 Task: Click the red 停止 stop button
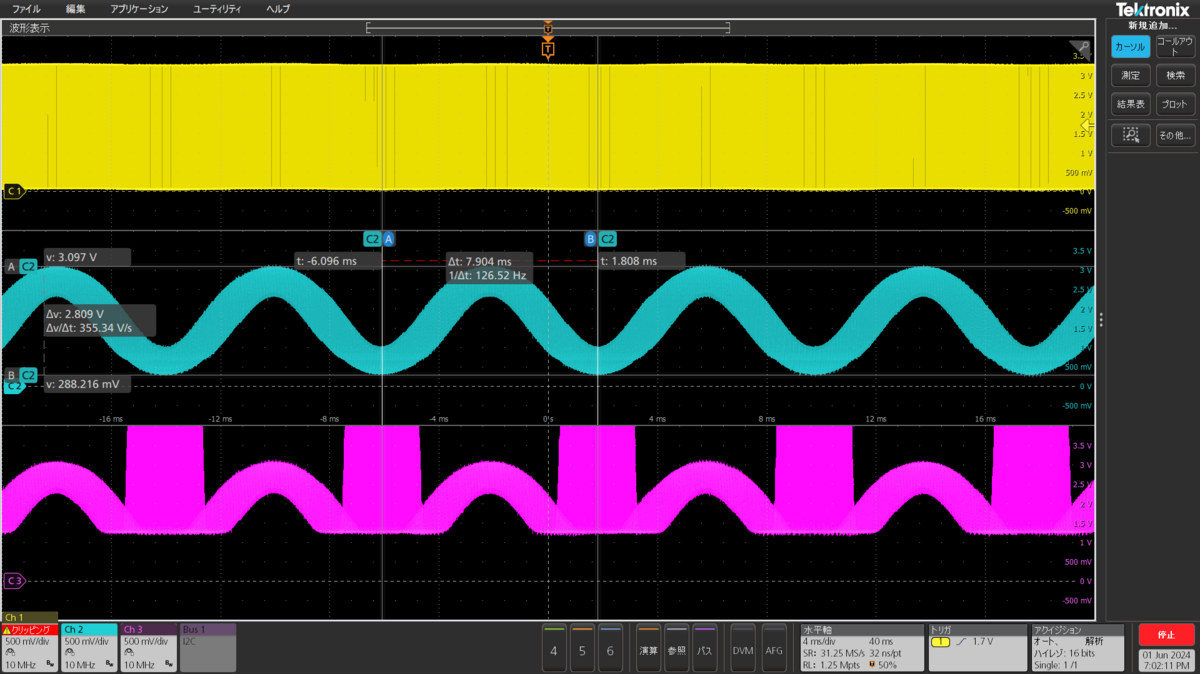coord(1166,635)
